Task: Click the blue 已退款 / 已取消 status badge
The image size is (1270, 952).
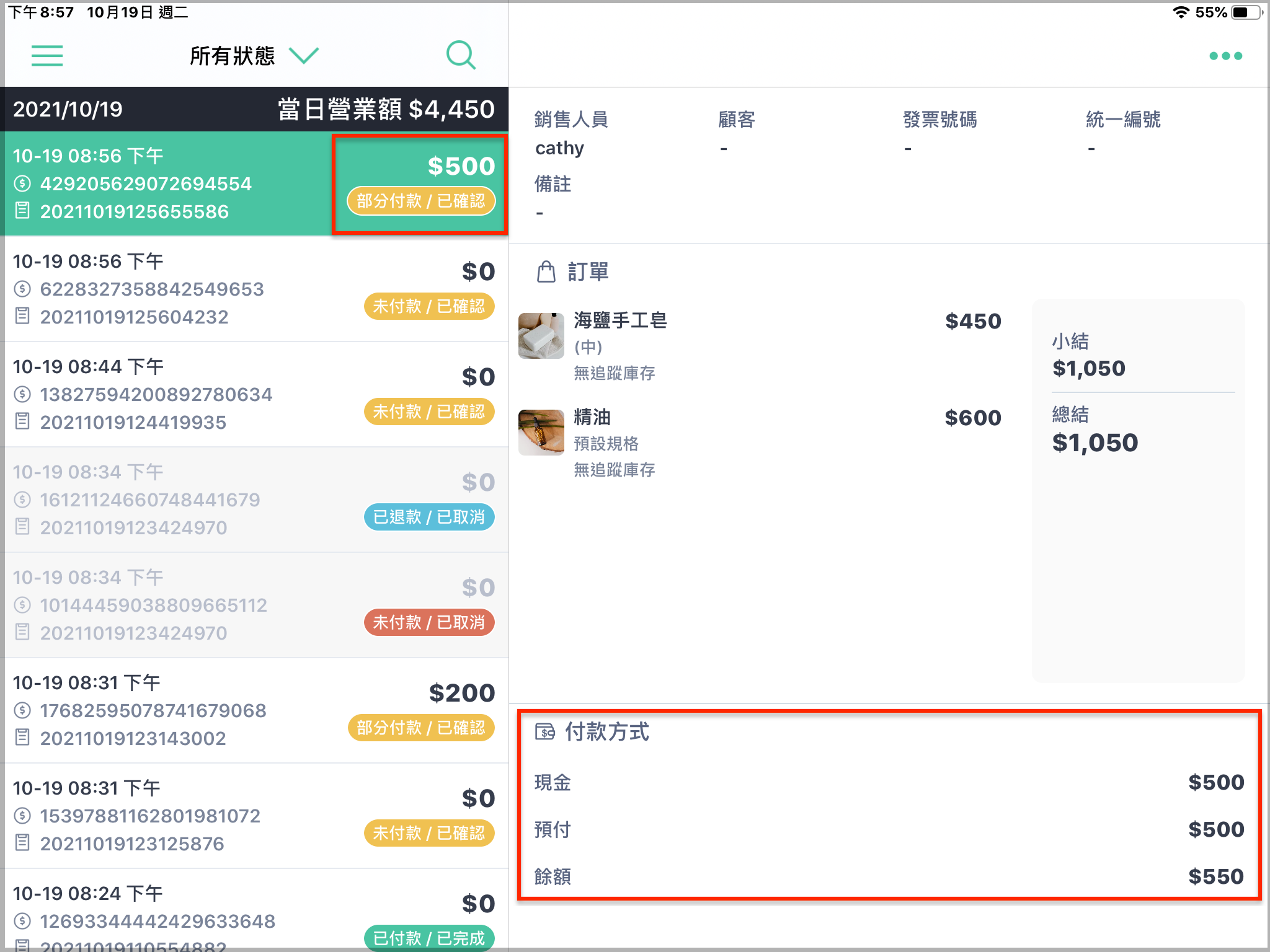Action: pyautogui.click(x=429, y=517)
